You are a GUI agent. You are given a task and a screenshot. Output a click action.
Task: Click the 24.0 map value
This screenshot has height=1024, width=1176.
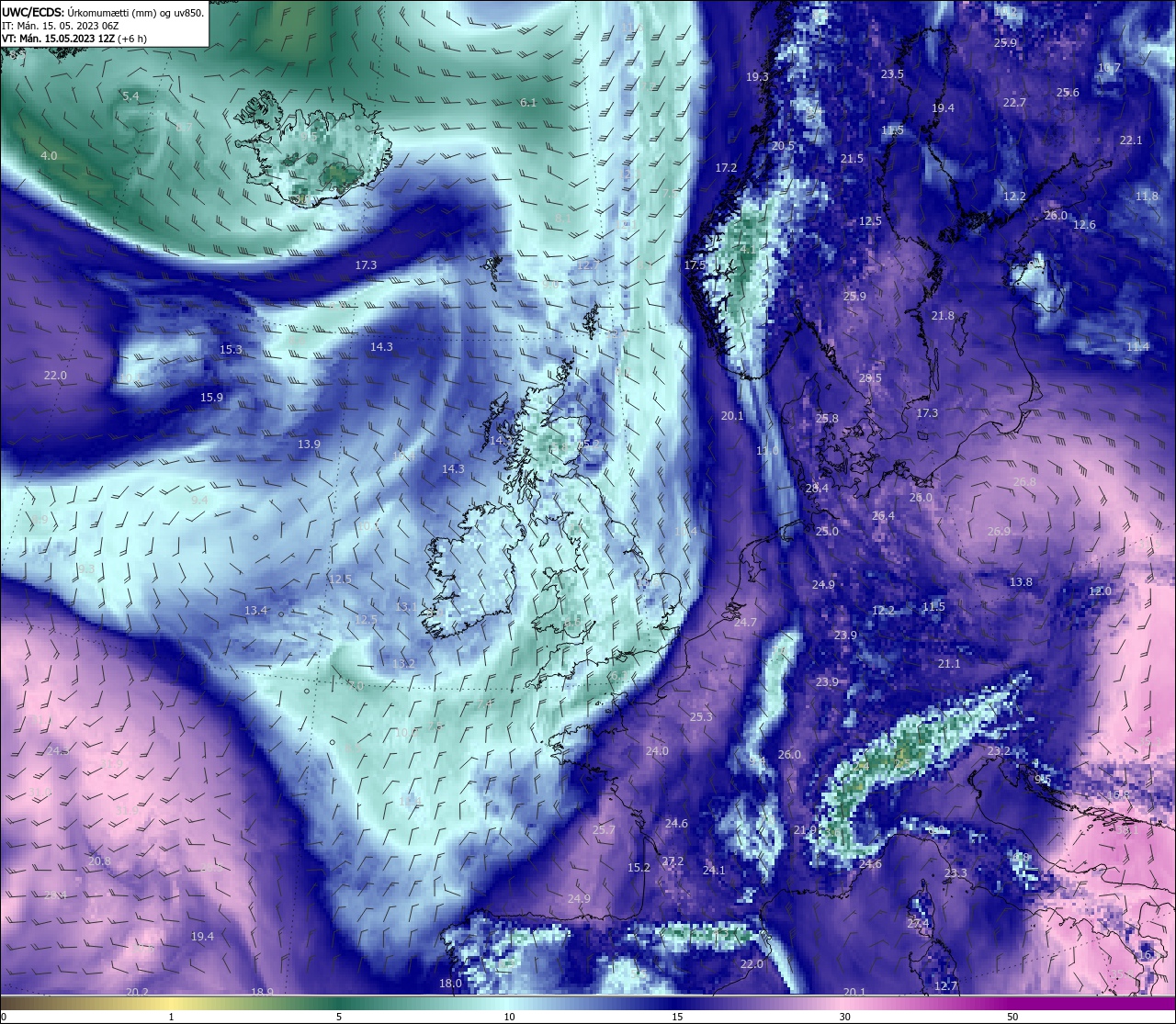click(x=657, y=751)
